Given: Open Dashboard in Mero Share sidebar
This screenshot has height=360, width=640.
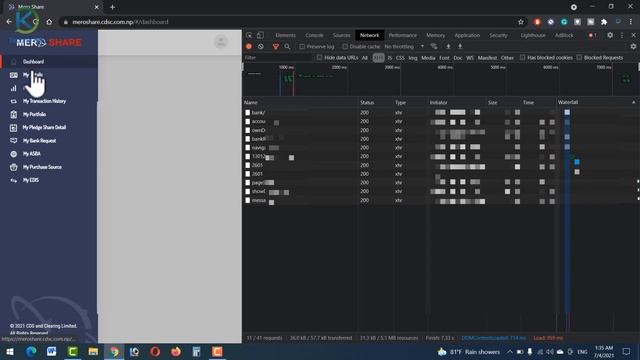Looking at the screenshot, I should coord(33,62).
